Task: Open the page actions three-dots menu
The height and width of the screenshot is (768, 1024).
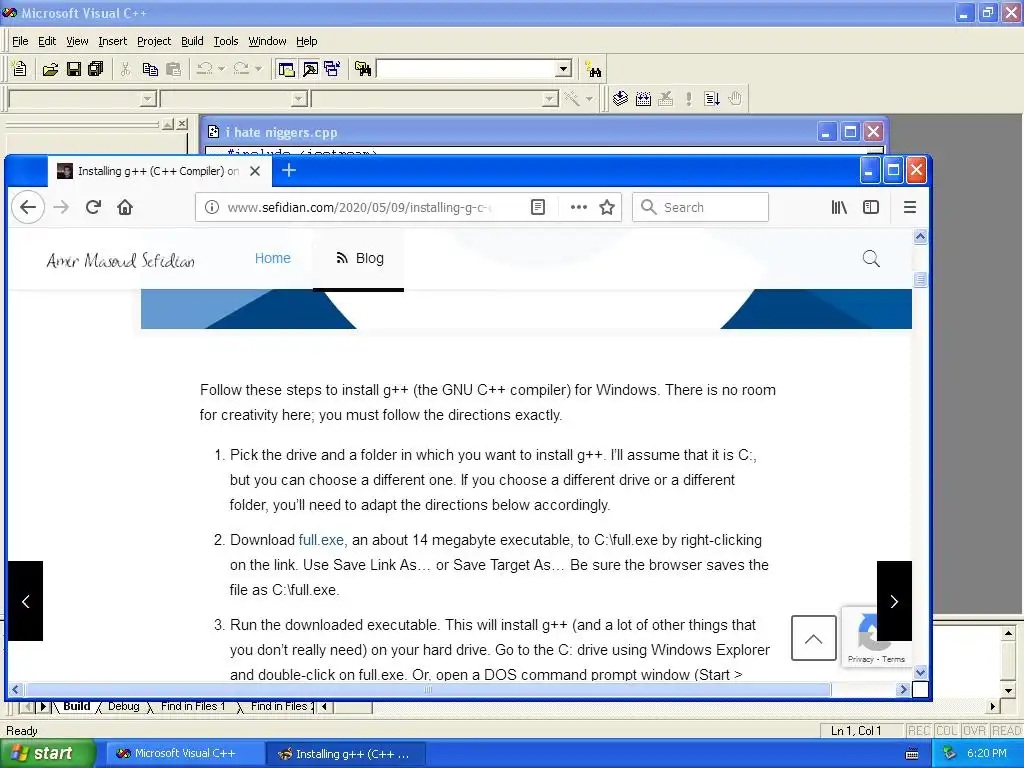Action: coord(579,207)
